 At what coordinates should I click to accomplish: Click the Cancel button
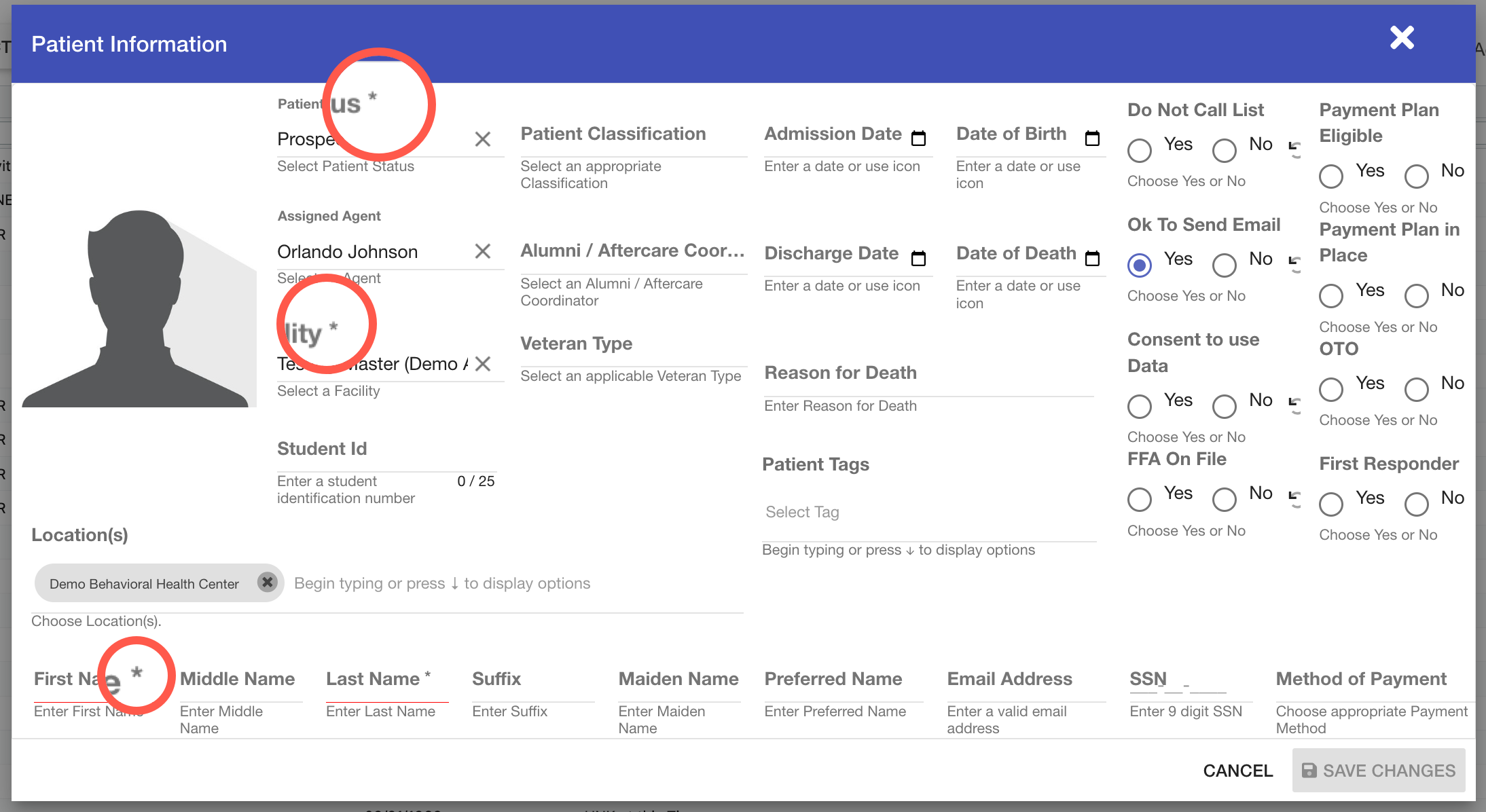[1237, 771]
